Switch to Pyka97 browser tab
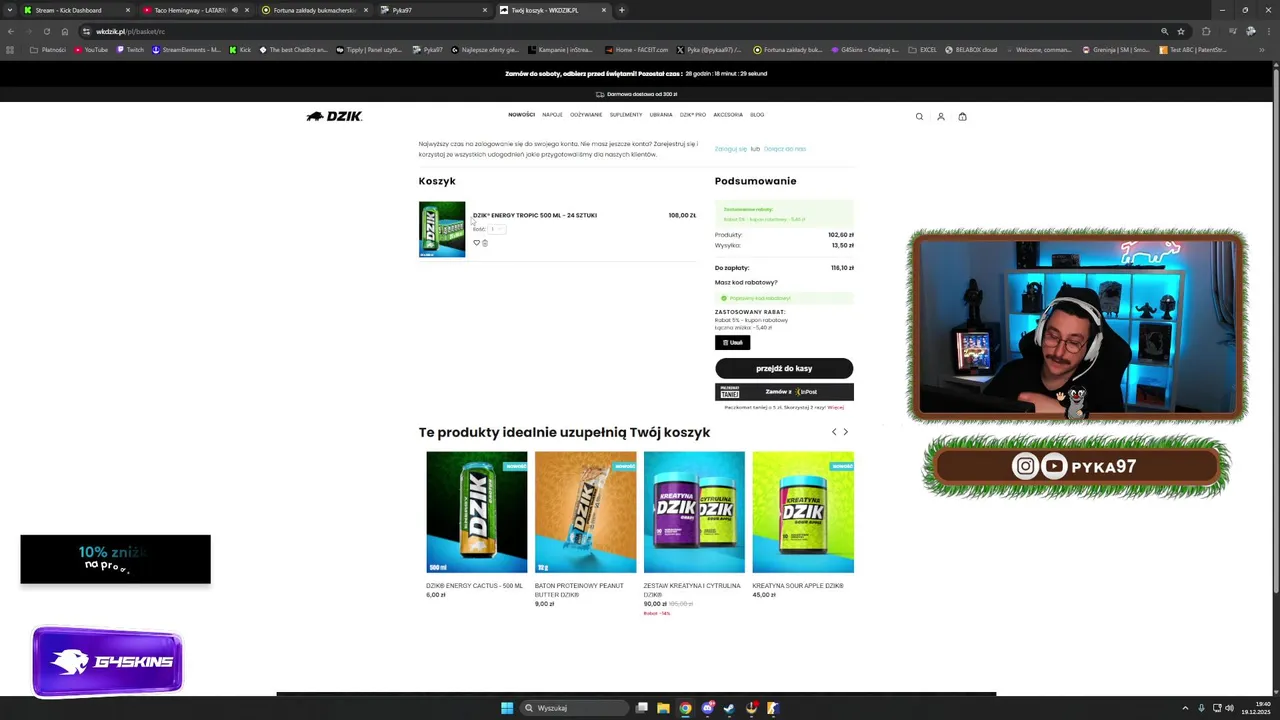1280x720 pixels. click(434, 10)
